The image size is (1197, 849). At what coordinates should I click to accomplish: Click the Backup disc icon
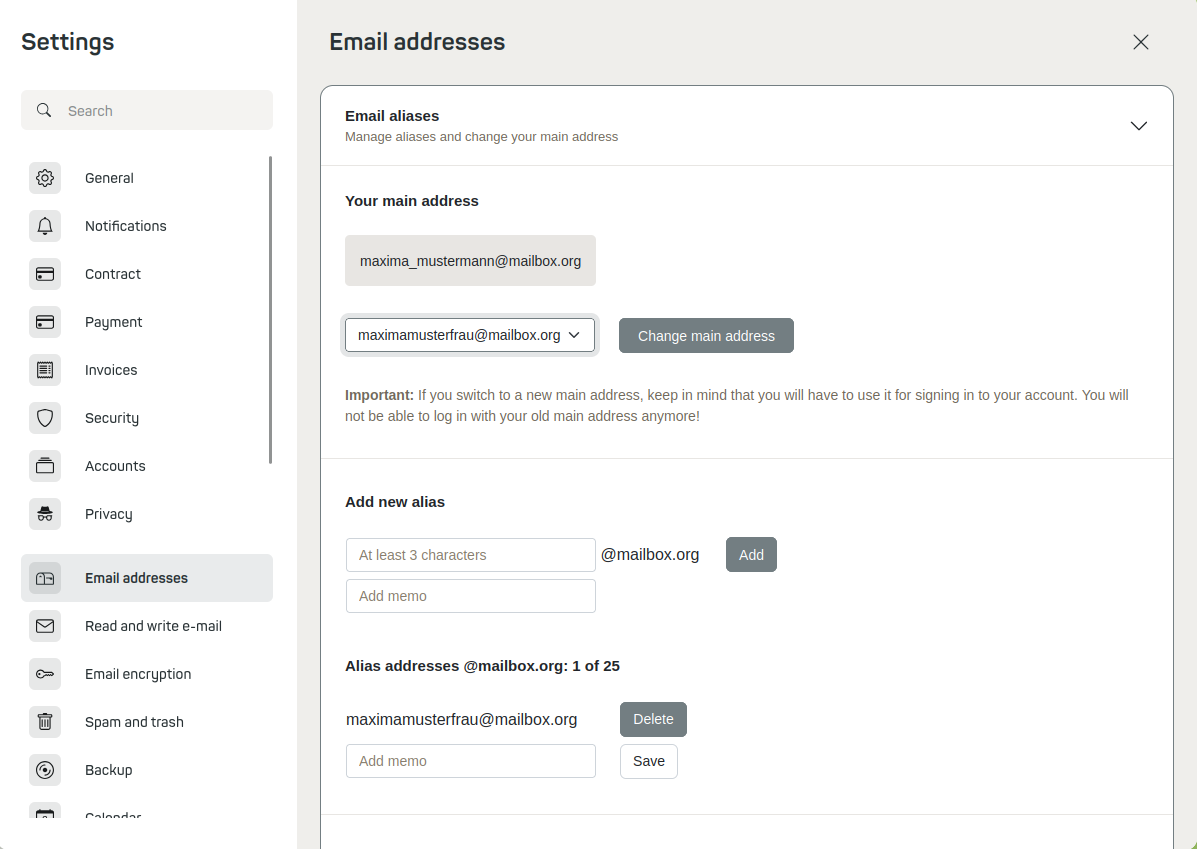coord(45,770)
